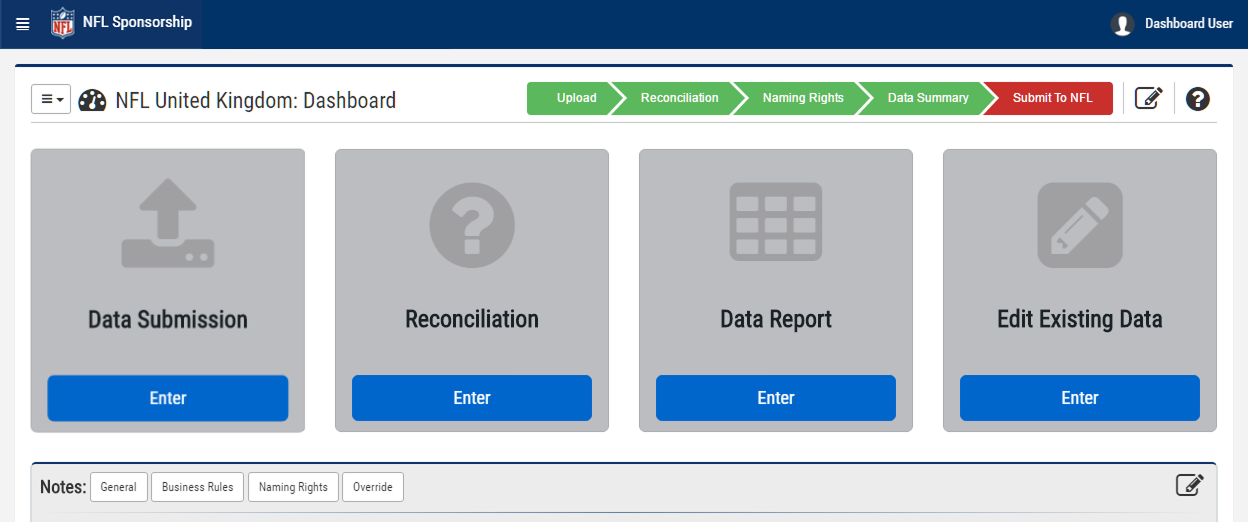Click the edit notes icon in Notes panel

coord(1189,485)
